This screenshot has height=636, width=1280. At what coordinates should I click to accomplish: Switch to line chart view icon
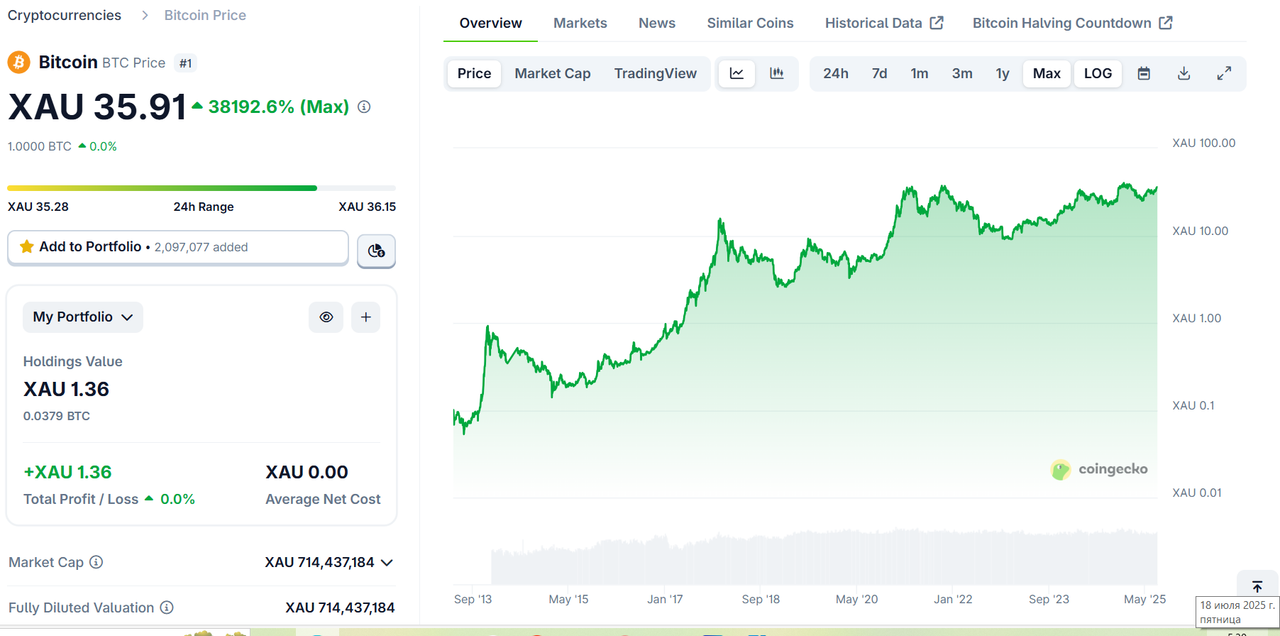click(737, 73)
